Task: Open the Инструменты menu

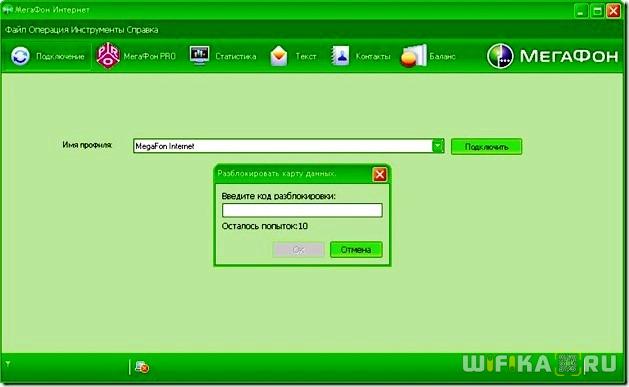Action: tap(98, 30)
